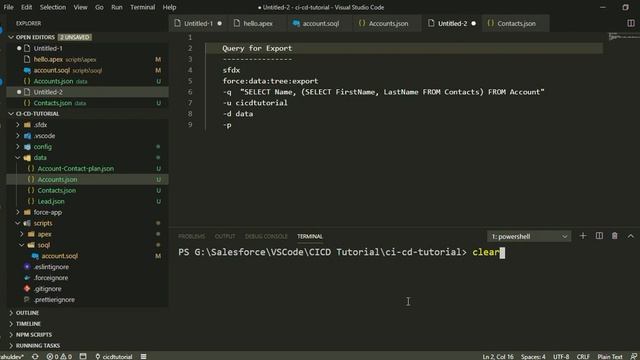The width and height of the screenshot is (640, 360).
Task: Open the View menu
Action: point(80,7)
